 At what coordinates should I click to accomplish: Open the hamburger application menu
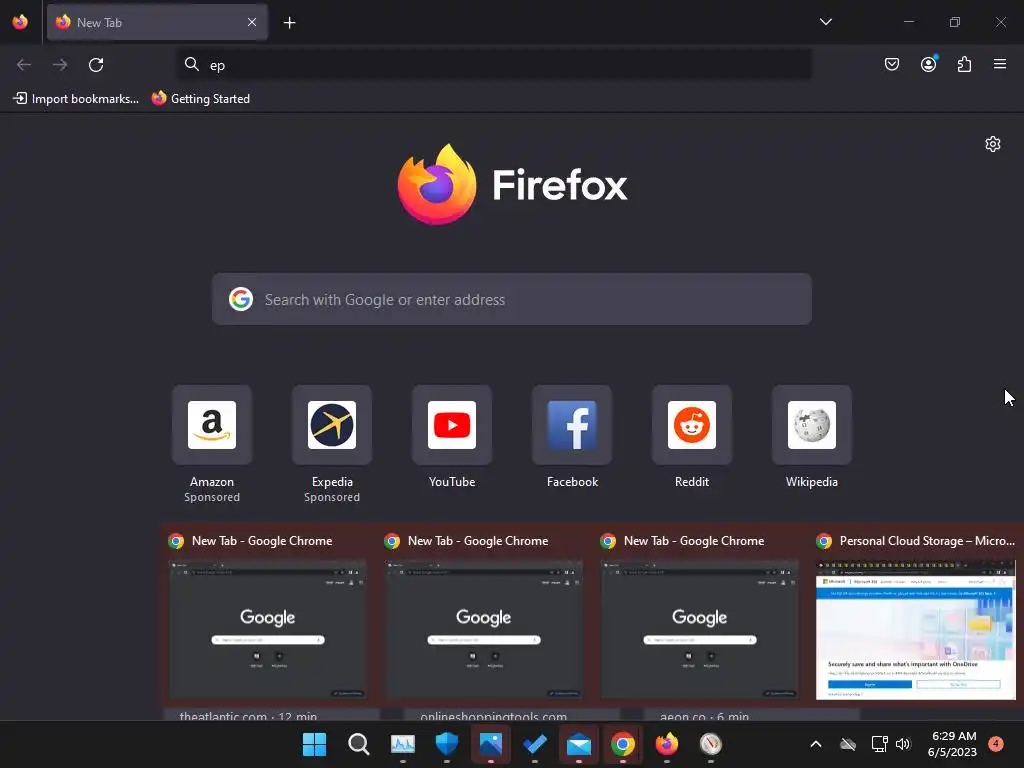pos(999,64)
